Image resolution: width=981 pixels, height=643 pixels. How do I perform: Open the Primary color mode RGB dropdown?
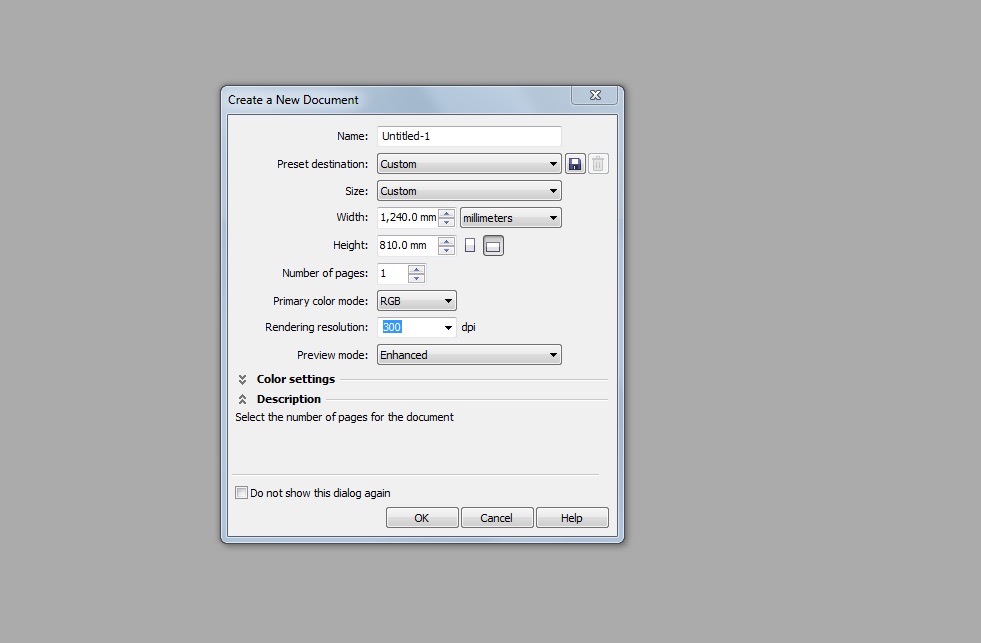click(416, 301)
